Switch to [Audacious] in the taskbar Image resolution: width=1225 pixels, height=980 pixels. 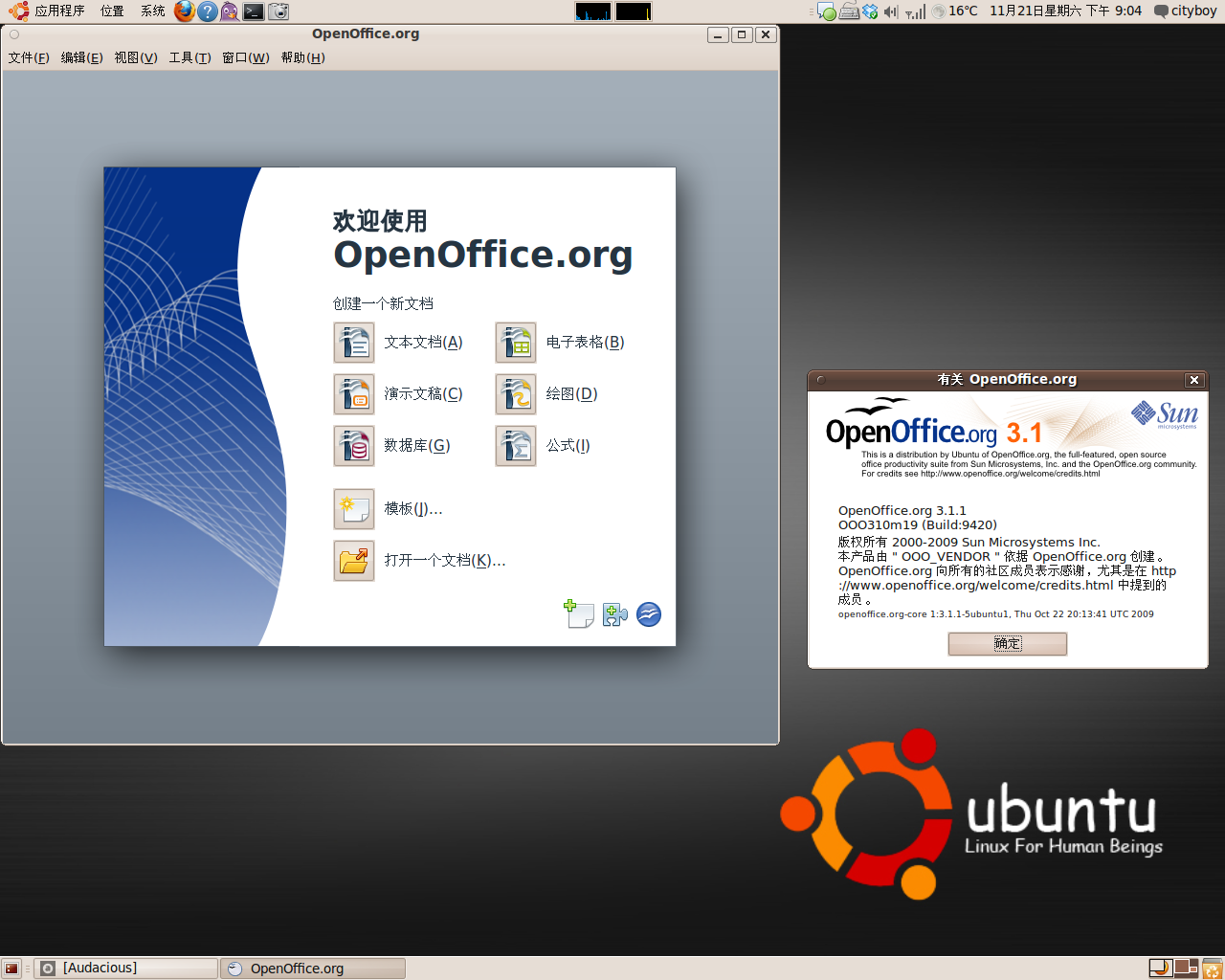[126, 969]
